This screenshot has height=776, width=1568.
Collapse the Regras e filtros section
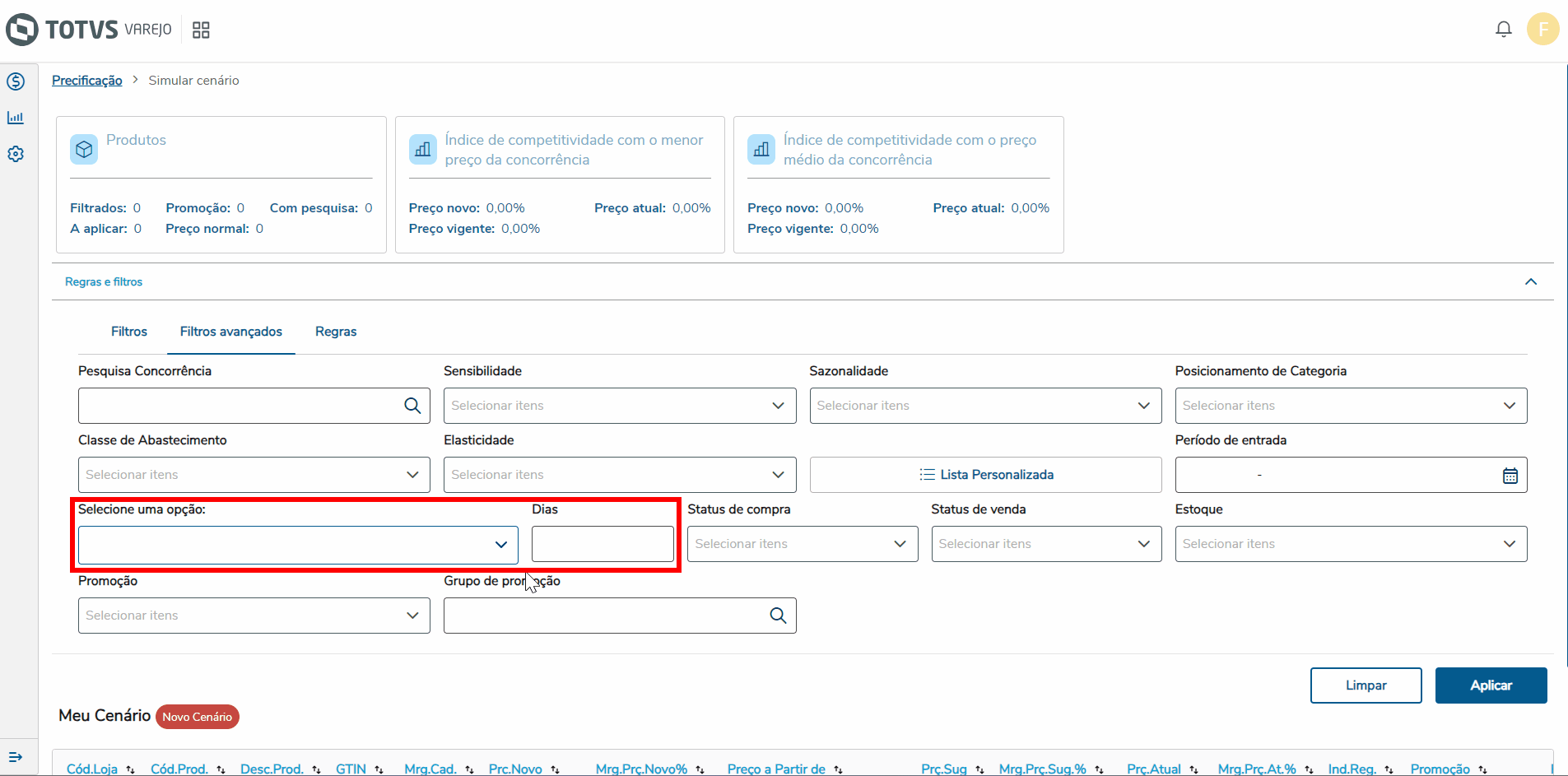[x=1530, y=282]
